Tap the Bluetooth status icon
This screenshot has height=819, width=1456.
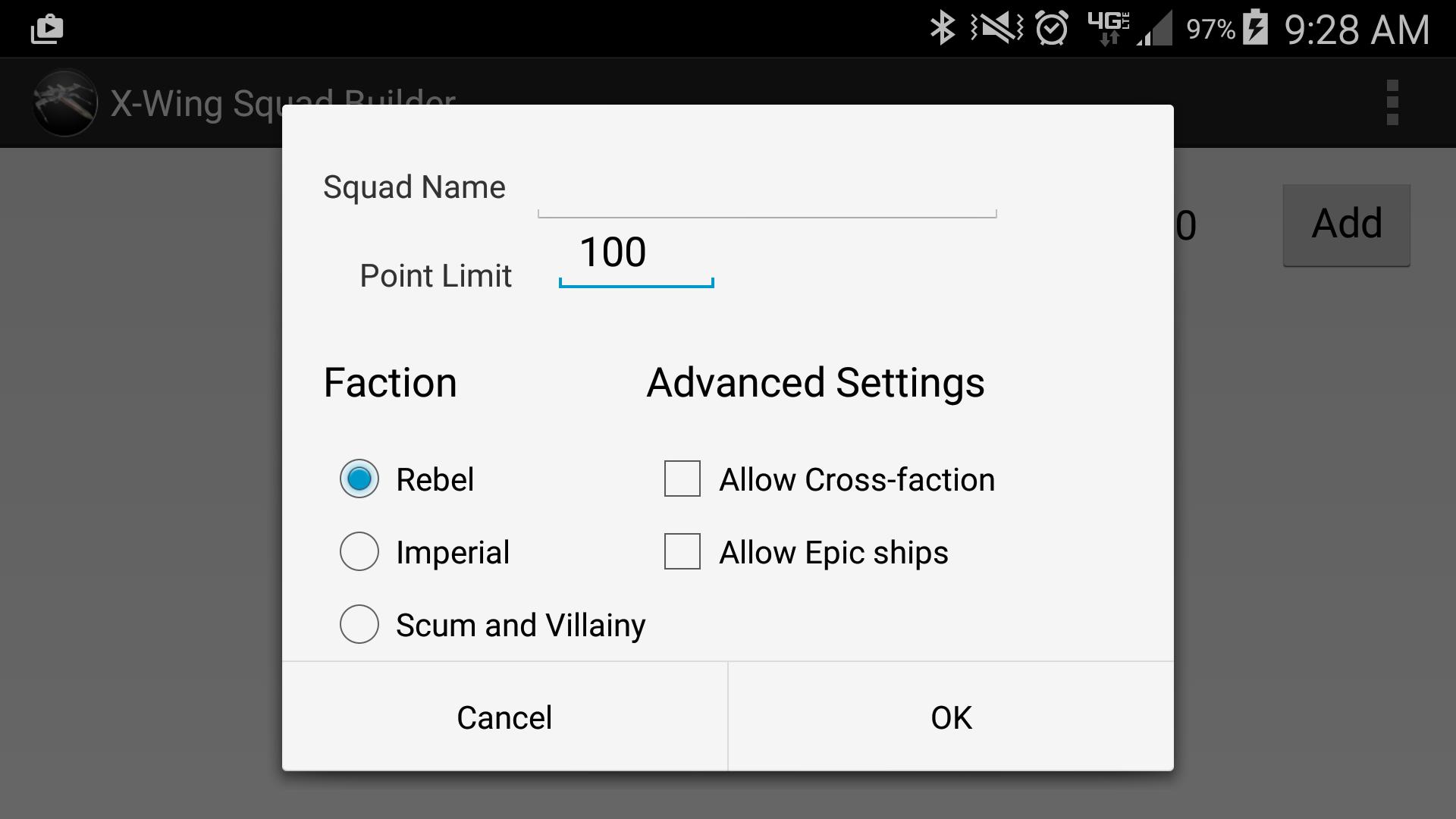coord(943,28)
